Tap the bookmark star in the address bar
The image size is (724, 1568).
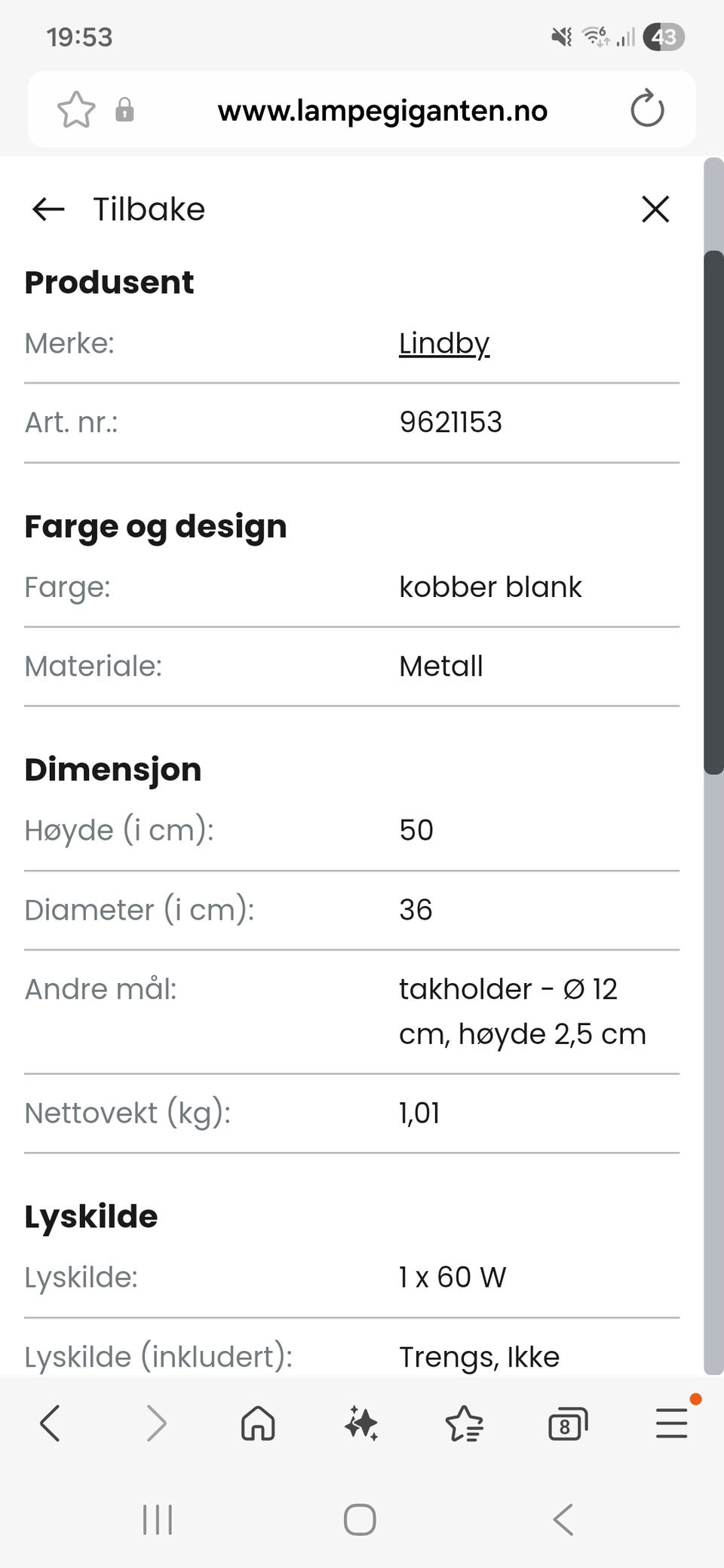(x=76, y=110)
